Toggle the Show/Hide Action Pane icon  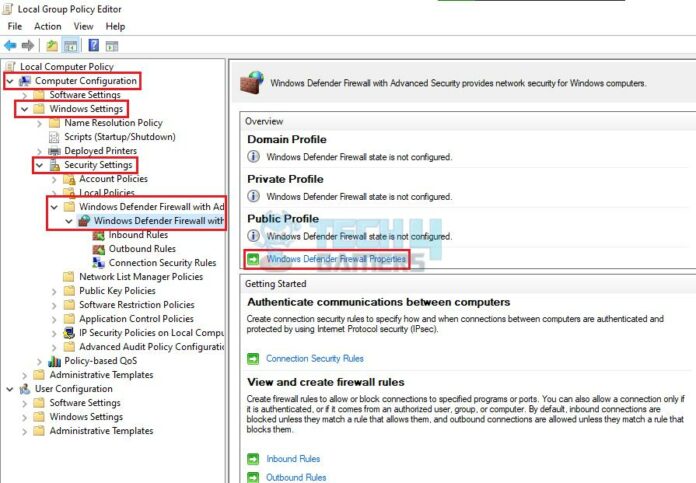[x=111, y=46]
